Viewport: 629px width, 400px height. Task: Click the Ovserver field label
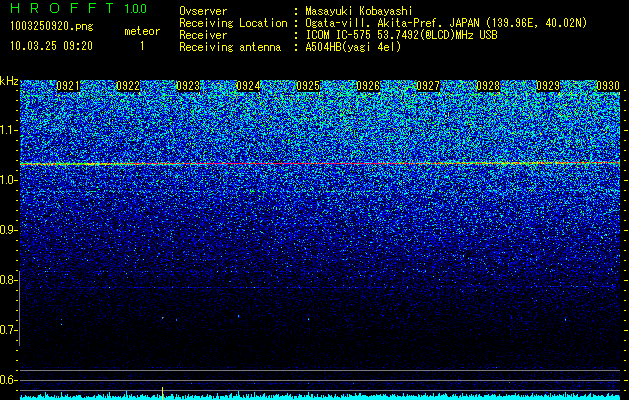(x=203, y=11)
